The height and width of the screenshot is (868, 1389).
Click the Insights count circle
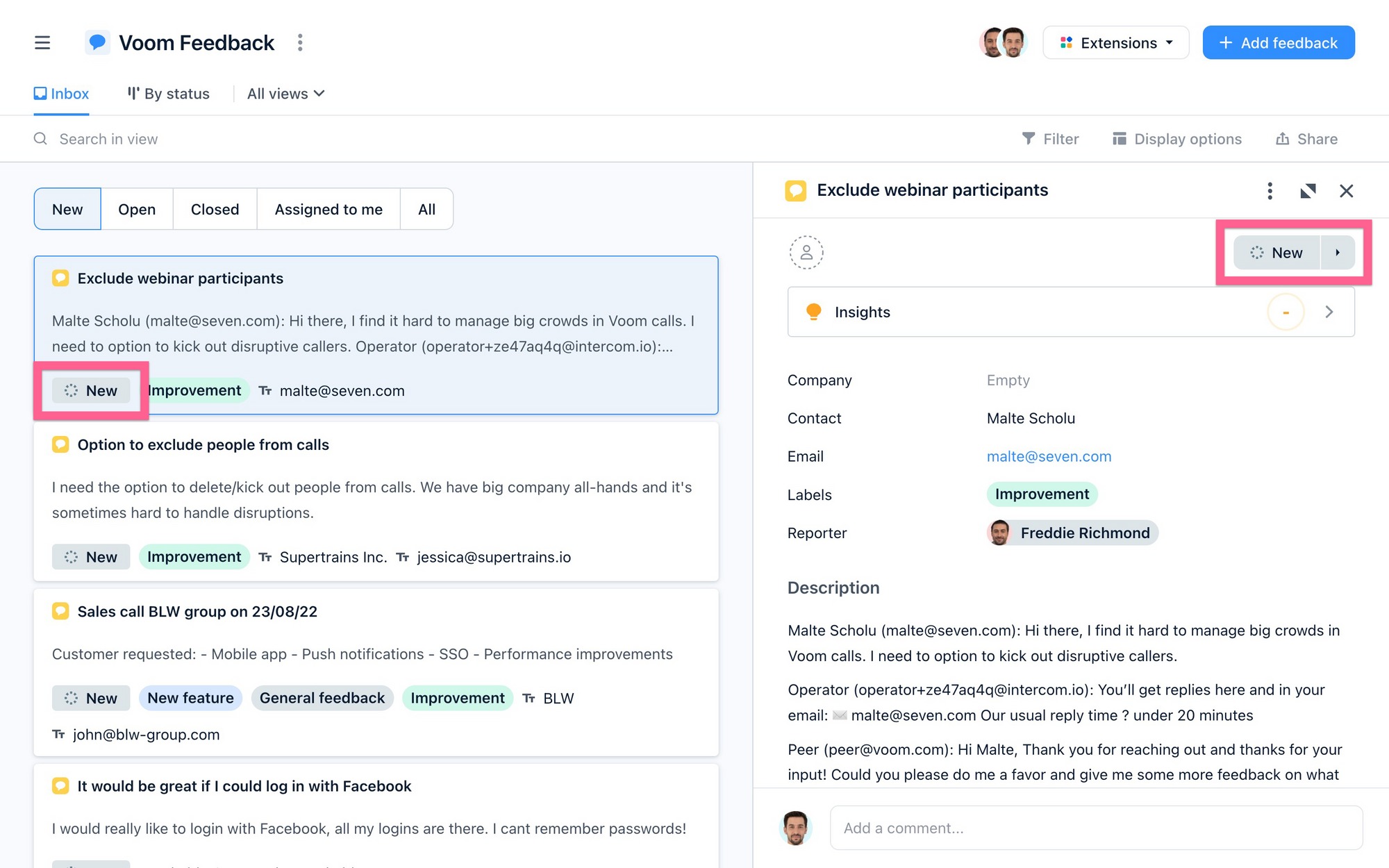click(1286, 312)
